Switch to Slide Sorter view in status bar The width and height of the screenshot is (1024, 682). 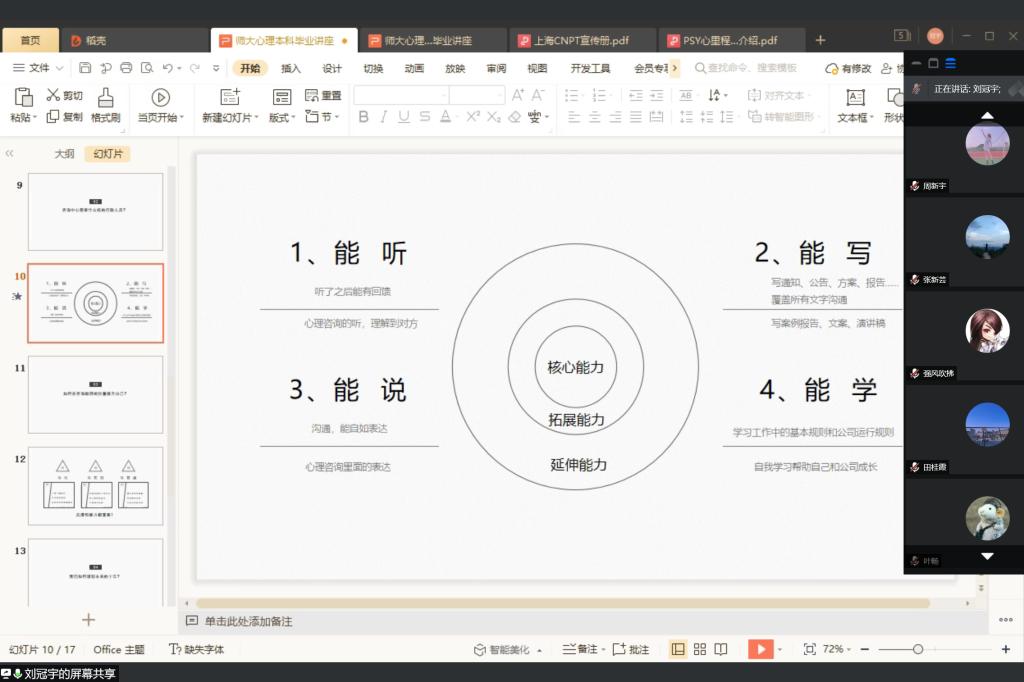coord(699,649)
